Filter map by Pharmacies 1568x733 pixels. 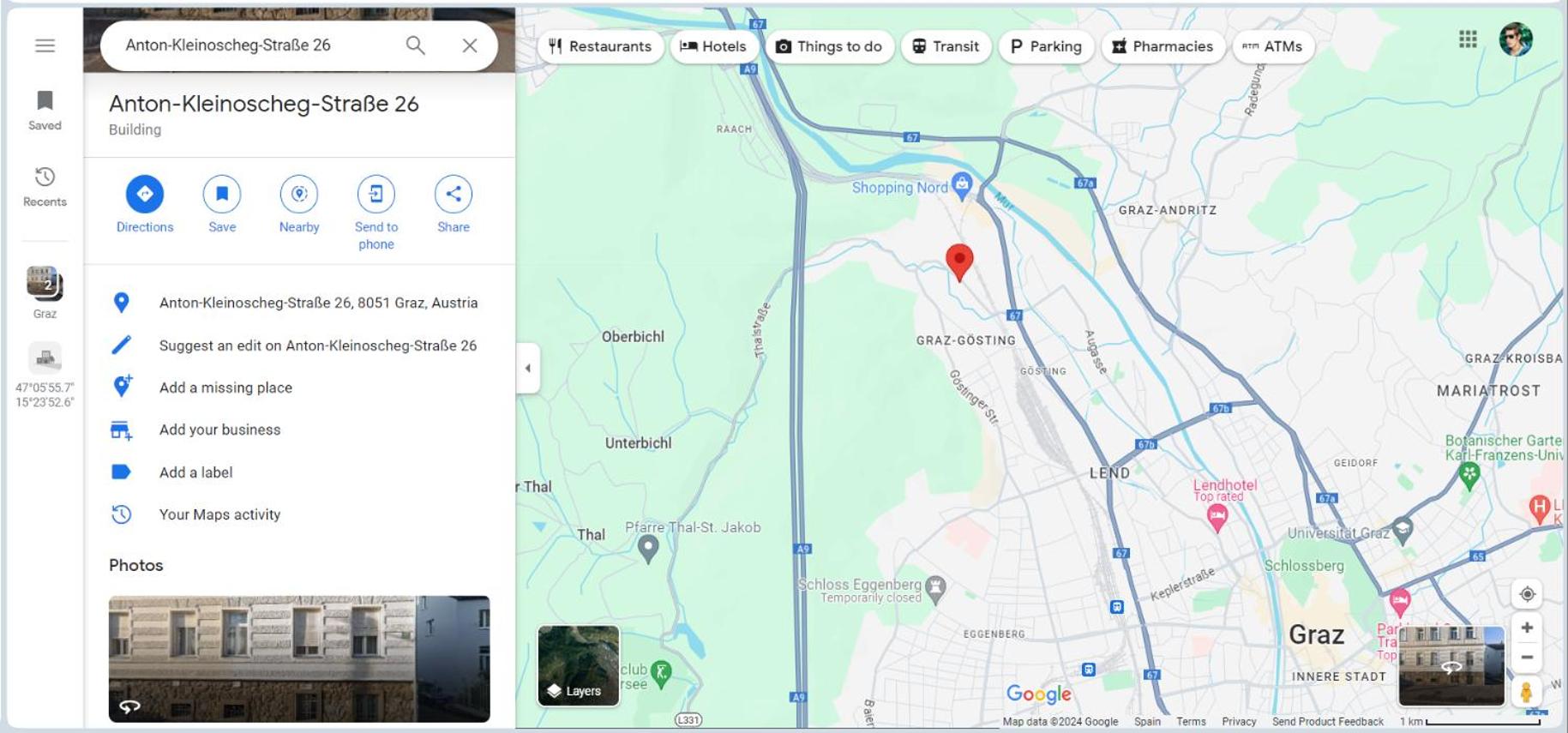point(1162,46)
